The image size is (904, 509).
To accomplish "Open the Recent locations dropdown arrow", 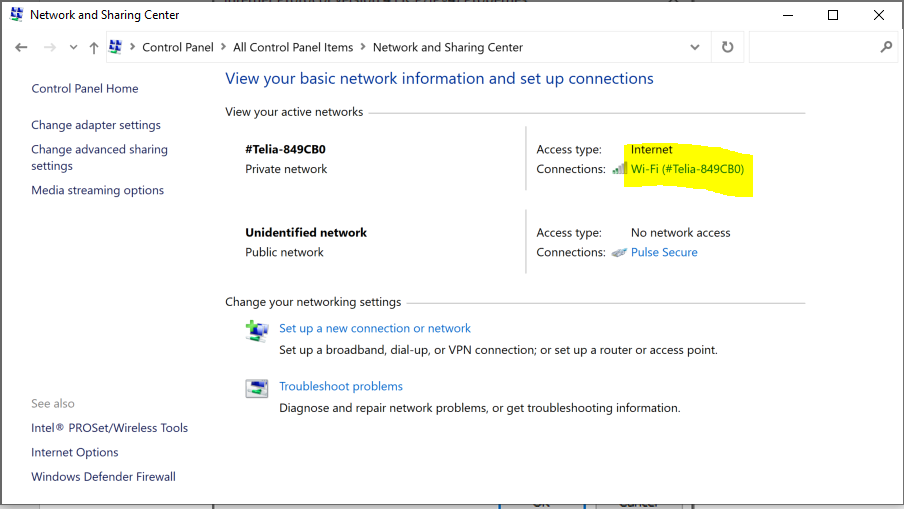I will [x=73, y=47].
